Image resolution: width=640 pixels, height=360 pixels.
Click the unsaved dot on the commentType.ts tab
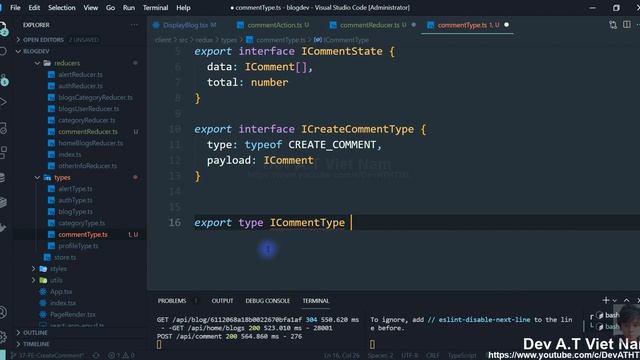click(x=507, y=25)
